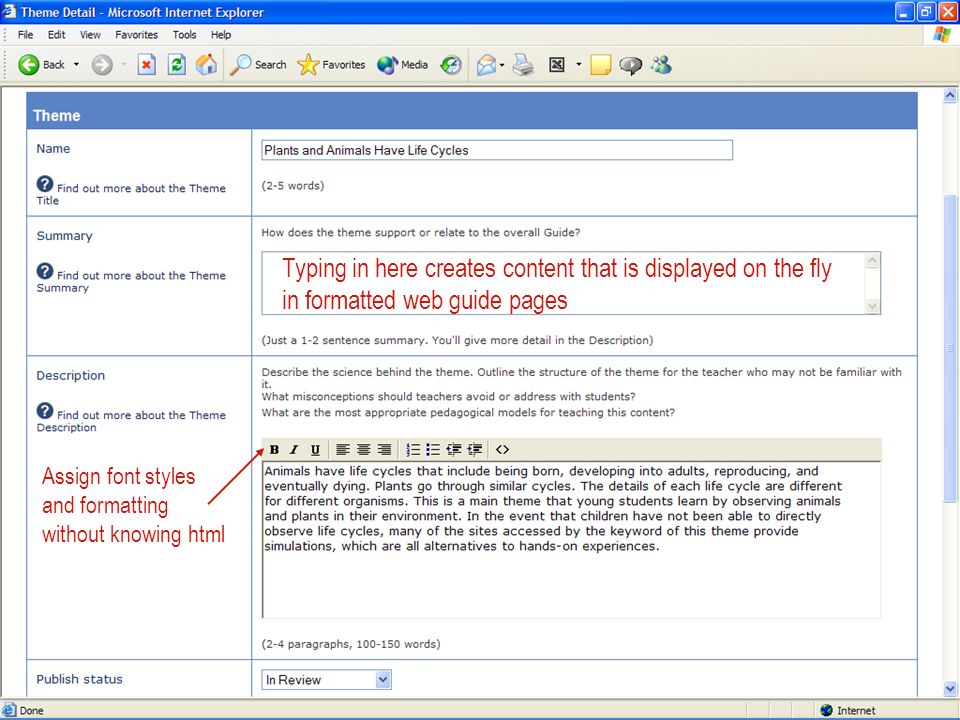Stop loading the page
The image size is (960, 720).
146,64
